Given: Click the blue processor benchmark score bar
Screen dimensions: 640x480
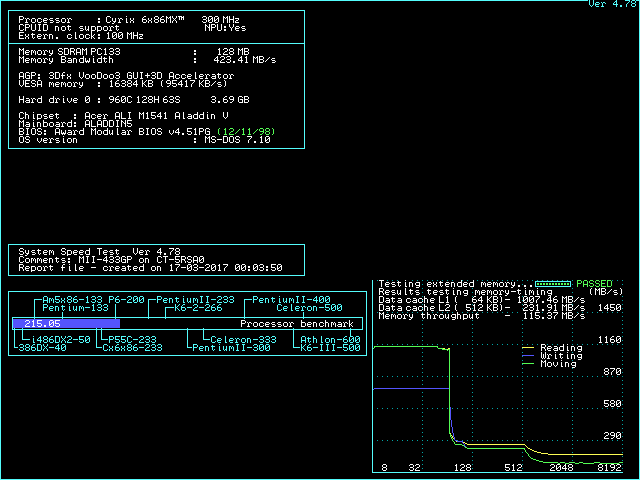Looking at the screenshot, I should pos(66,324).
